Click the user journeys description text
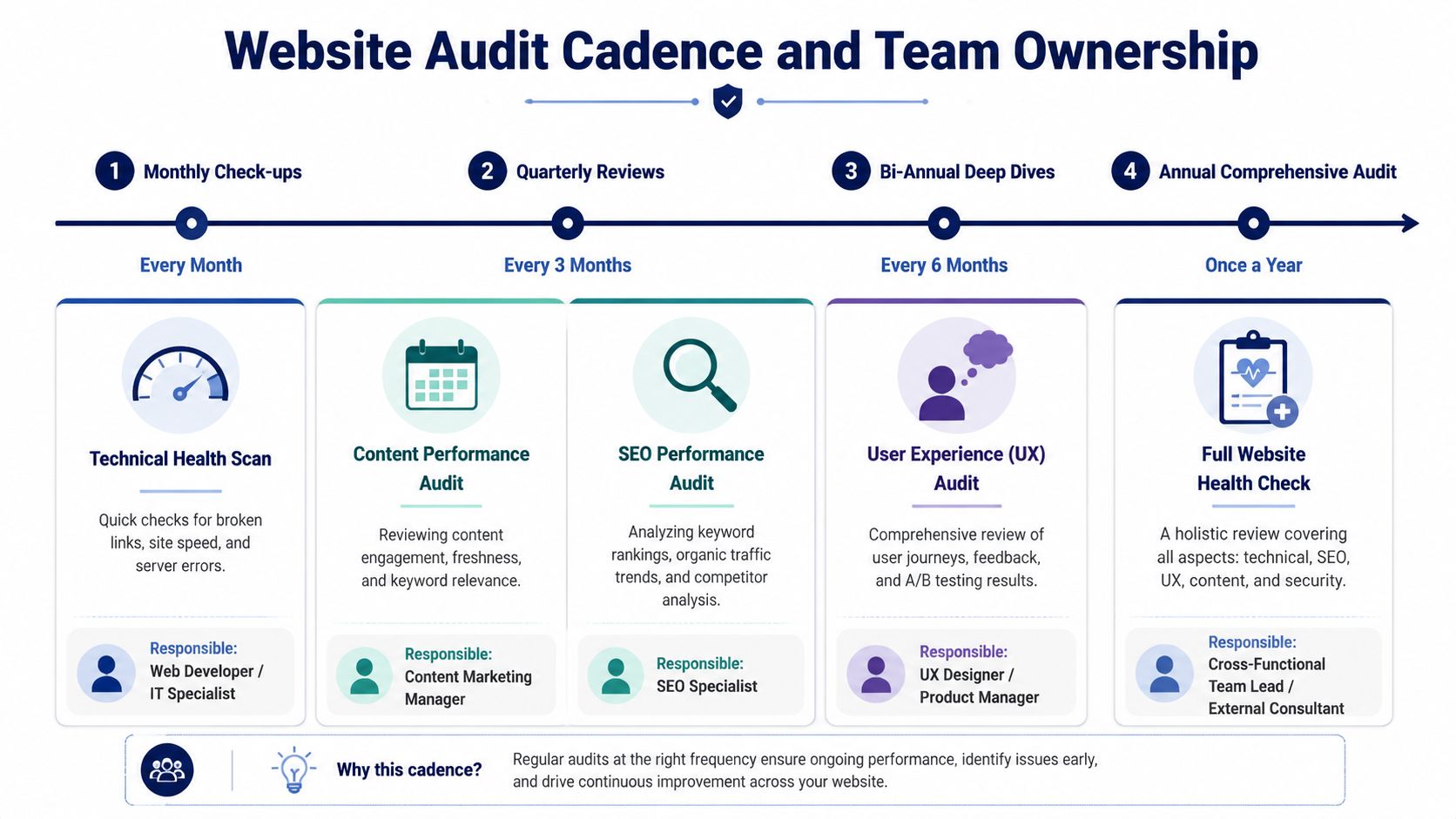This screenshot has height=819, width=1456. 956,557
